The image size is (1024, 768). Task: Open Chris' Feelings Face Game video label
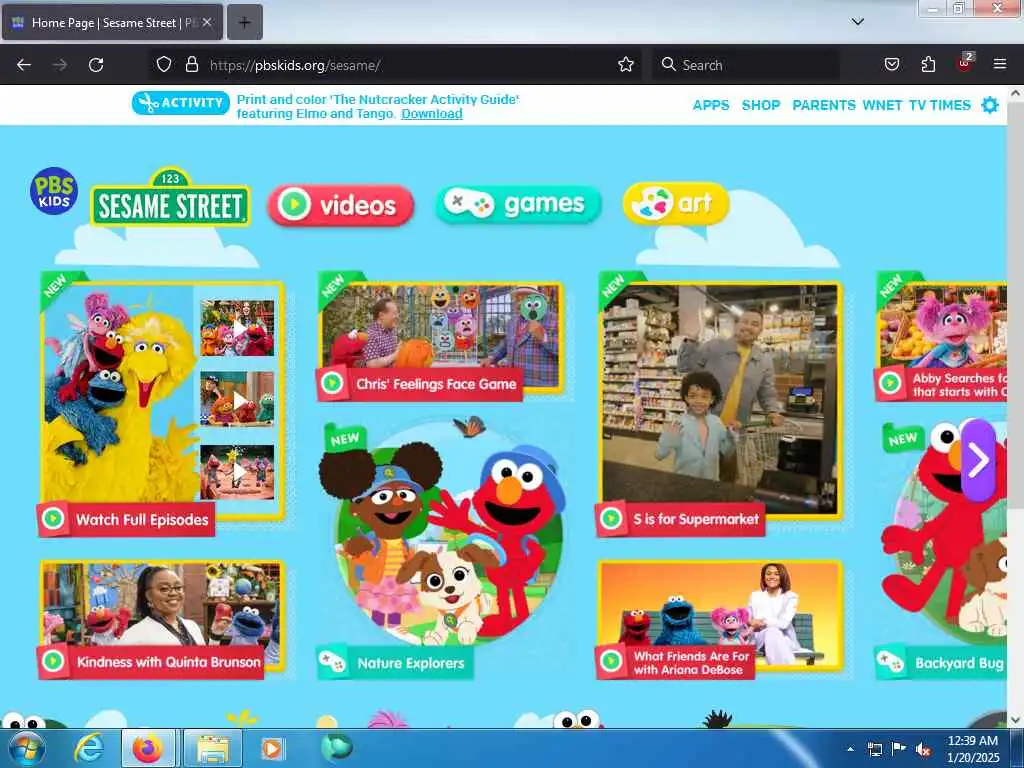[x=436, y=384]
